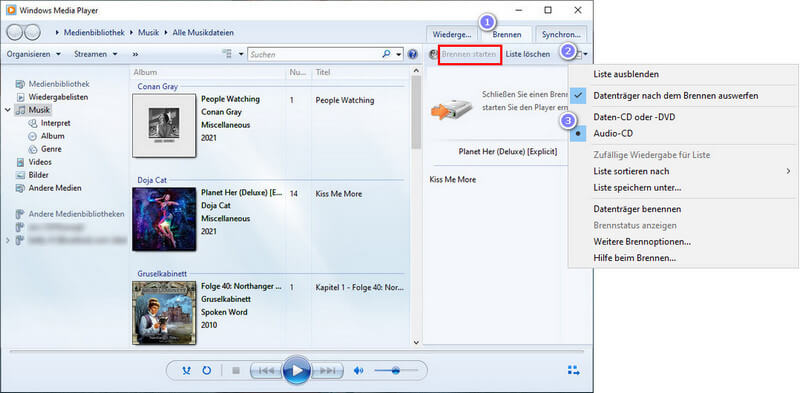This screenshot has width=800, height=393.
Task: Click the Interpret icon under Musik
Action: tap(33, 123)
